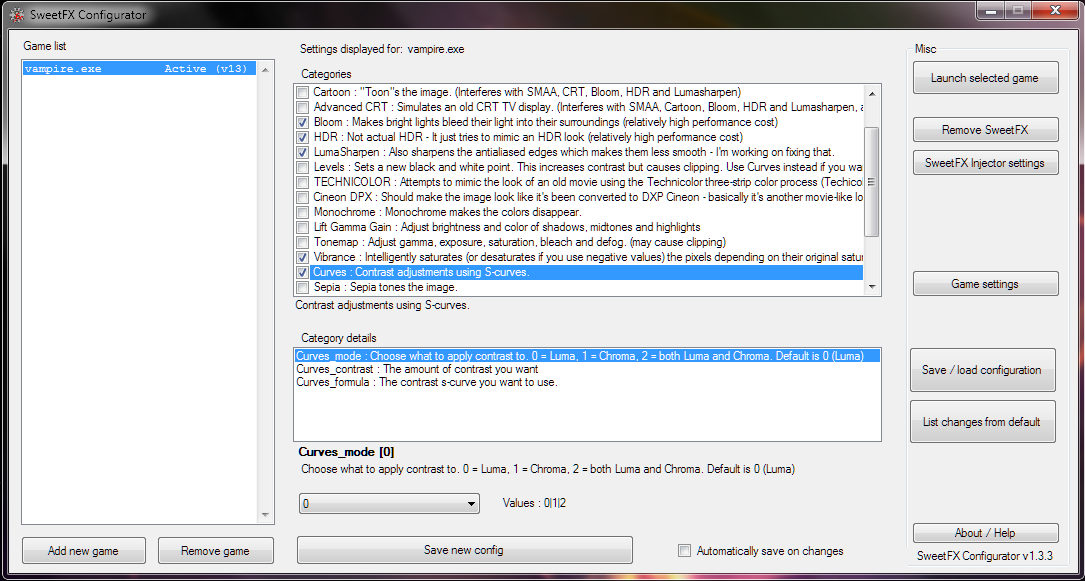Toggle Automatically save on changes
This screenshot has width=1085, height=581.
tap(684, 551)
